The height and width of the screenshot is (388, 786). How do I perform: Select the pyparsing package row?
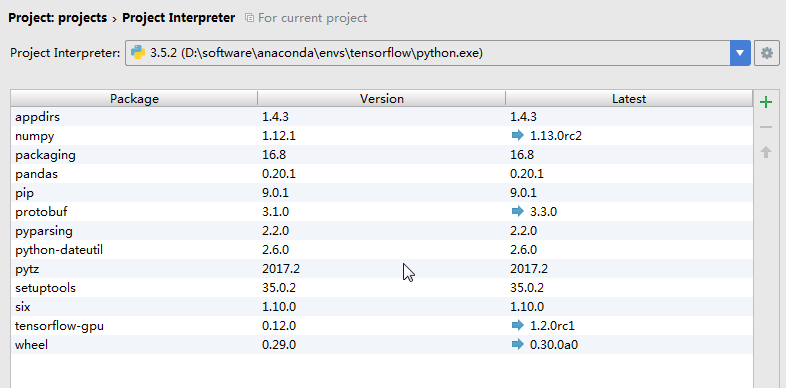click(381, 231)
